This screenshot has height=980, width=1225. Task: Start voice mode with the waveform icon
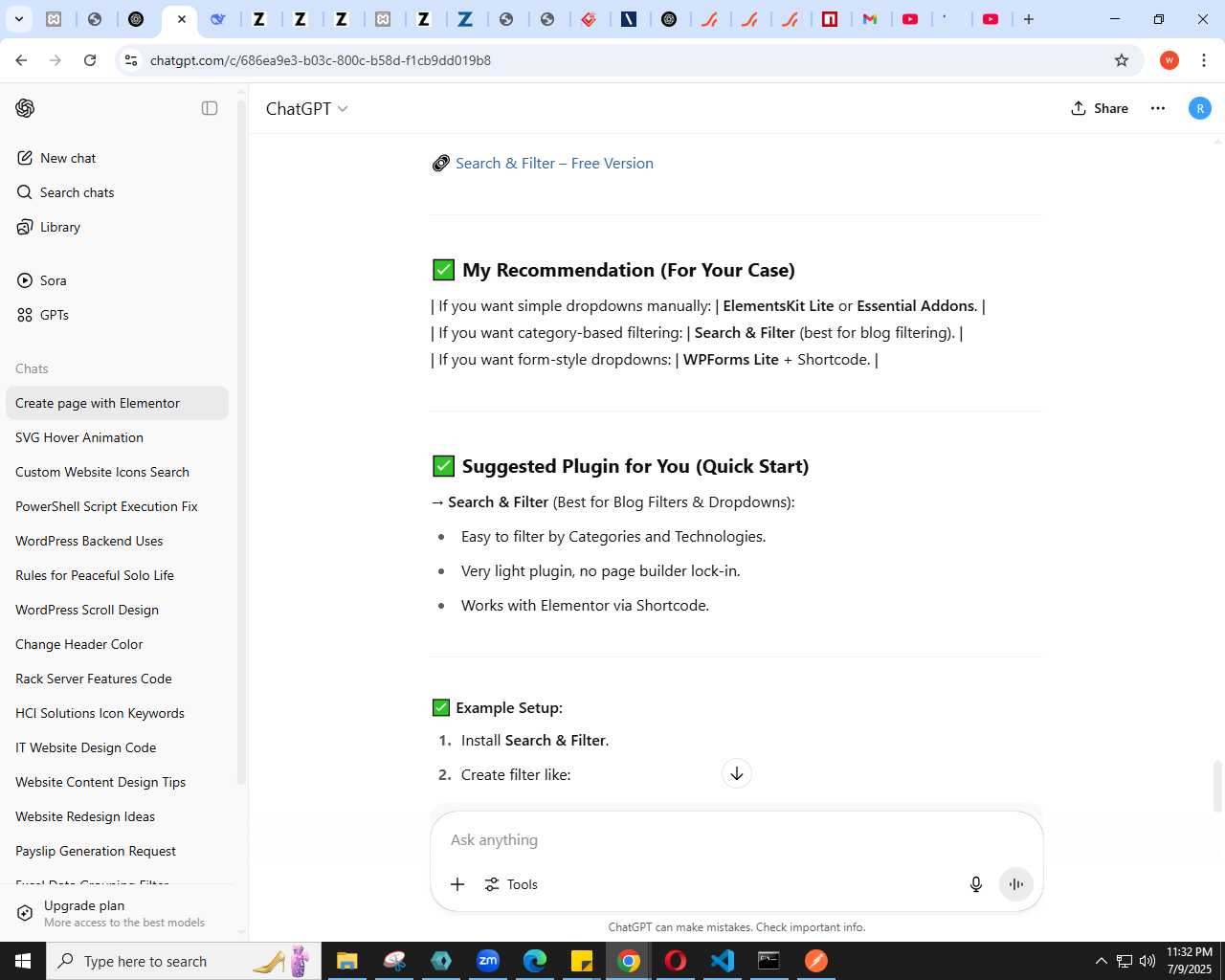click(1016, 884)
